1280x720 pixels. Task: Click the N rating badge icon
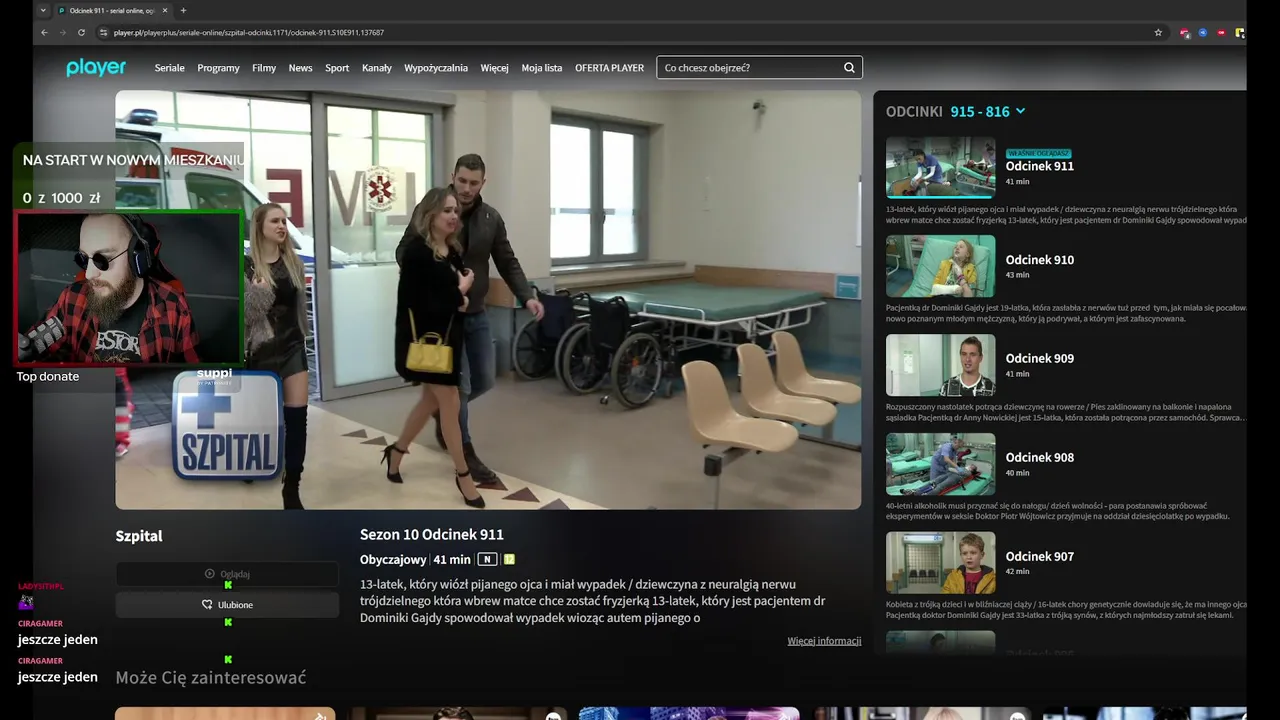pyautogui.click(x=487, y=559)
